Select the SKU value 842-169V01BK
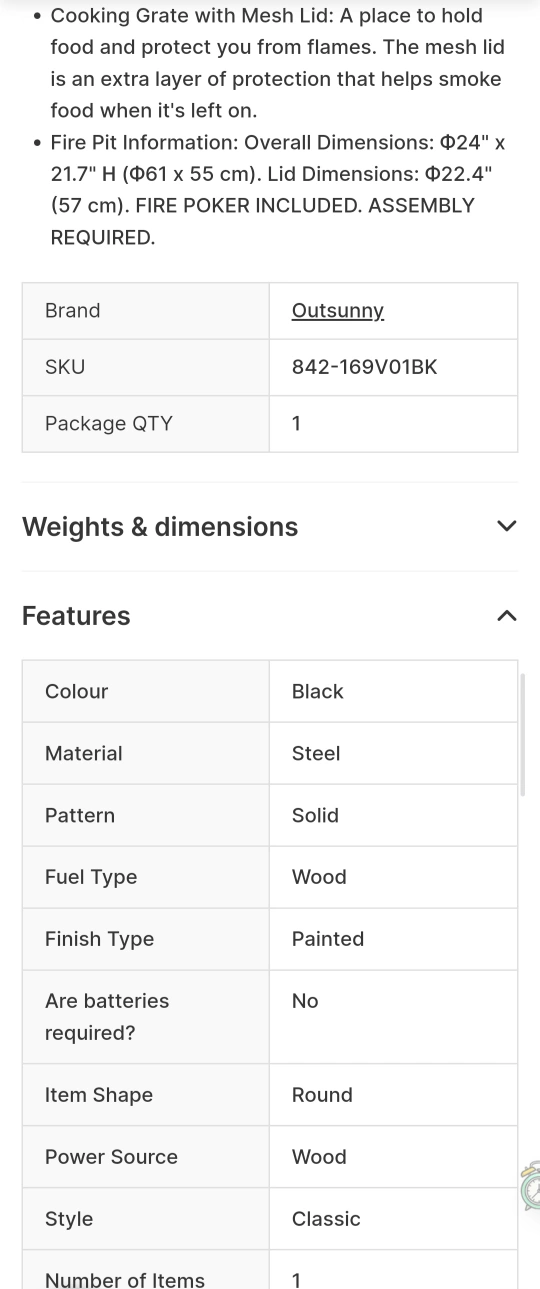Image resolution: width=540 pixels, height=1289 pixels. [364, 367]
